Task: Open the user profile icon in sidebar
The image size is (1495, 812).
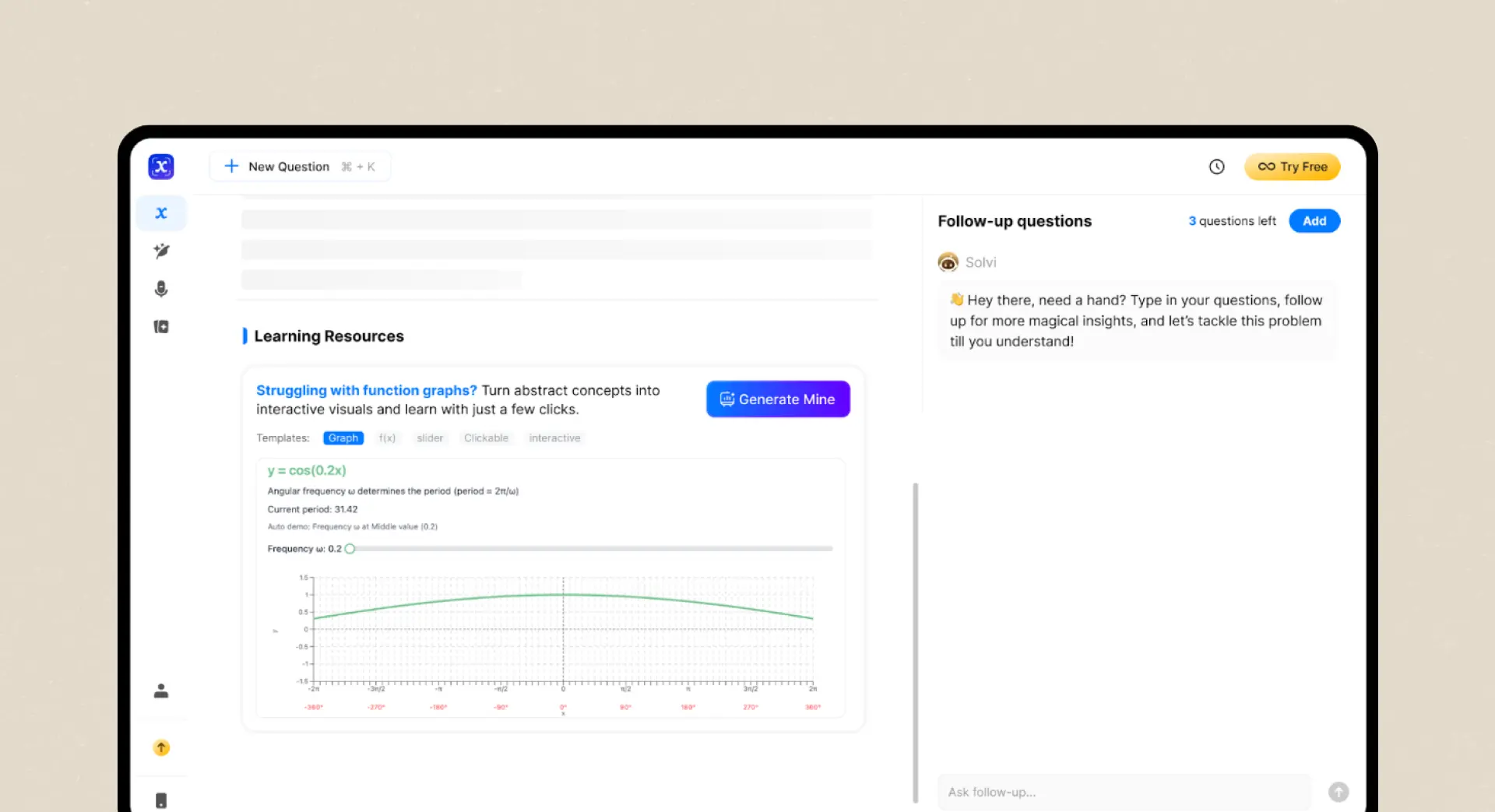Action: pyautogui.click(x=161, y=691)
